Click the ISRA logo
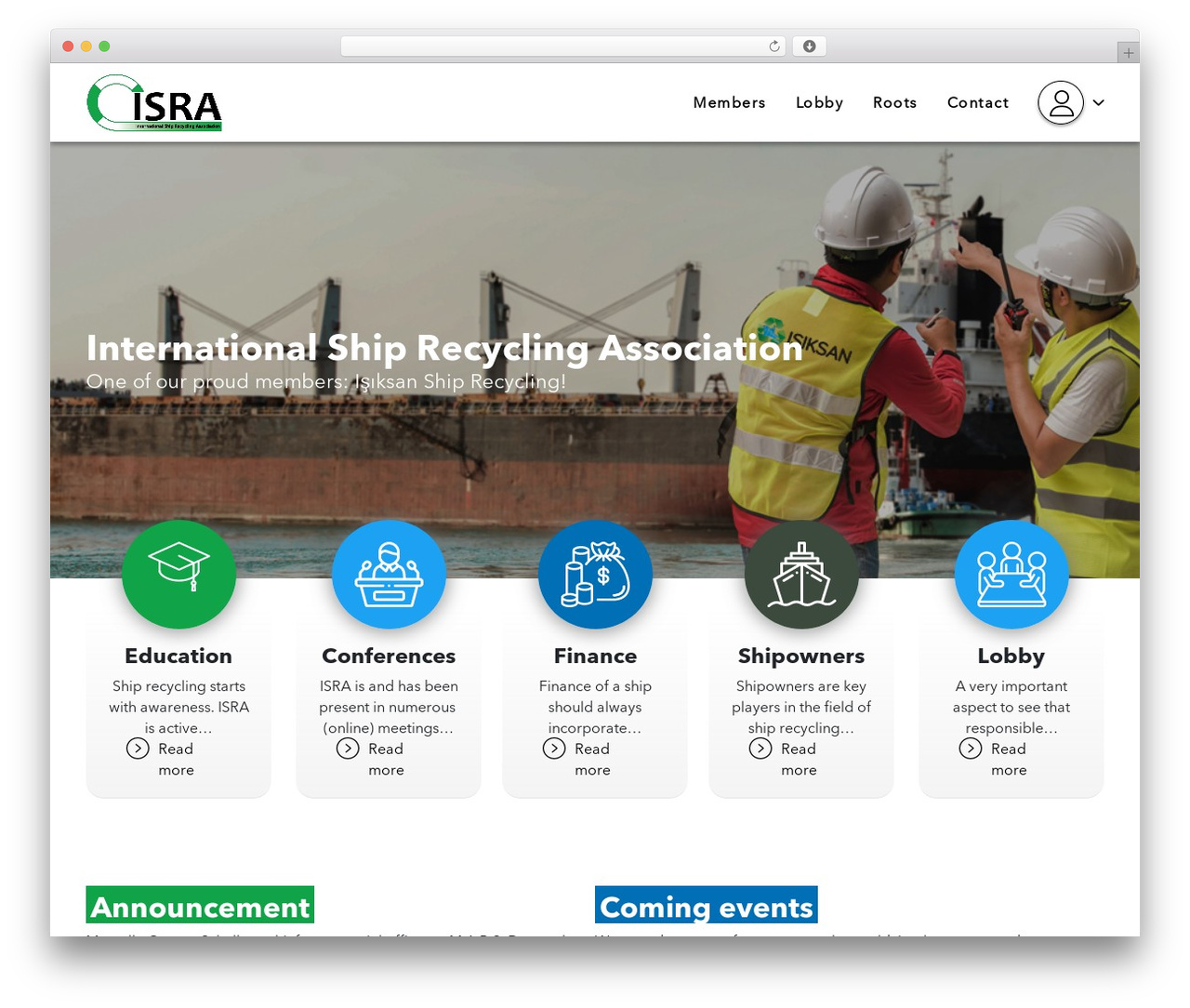 pyautogui.click(x=154, y=102)
